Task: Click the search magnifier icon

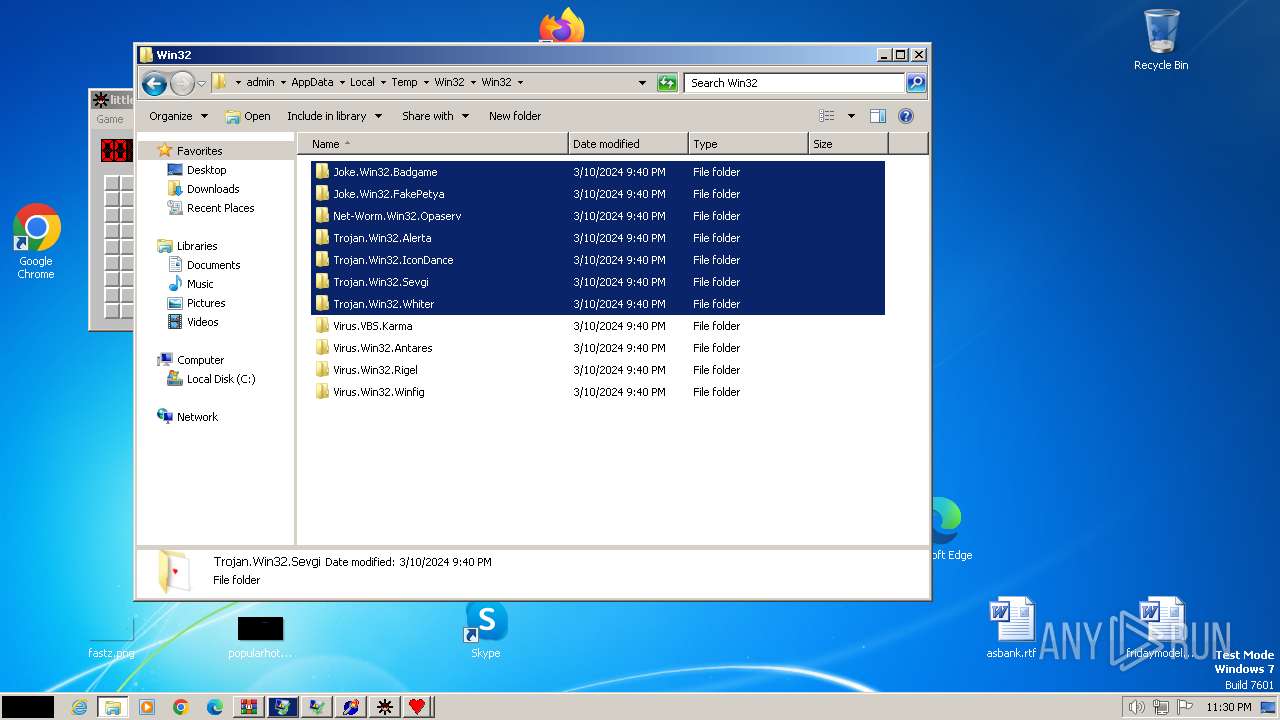Action: click(x=915, y=83)
